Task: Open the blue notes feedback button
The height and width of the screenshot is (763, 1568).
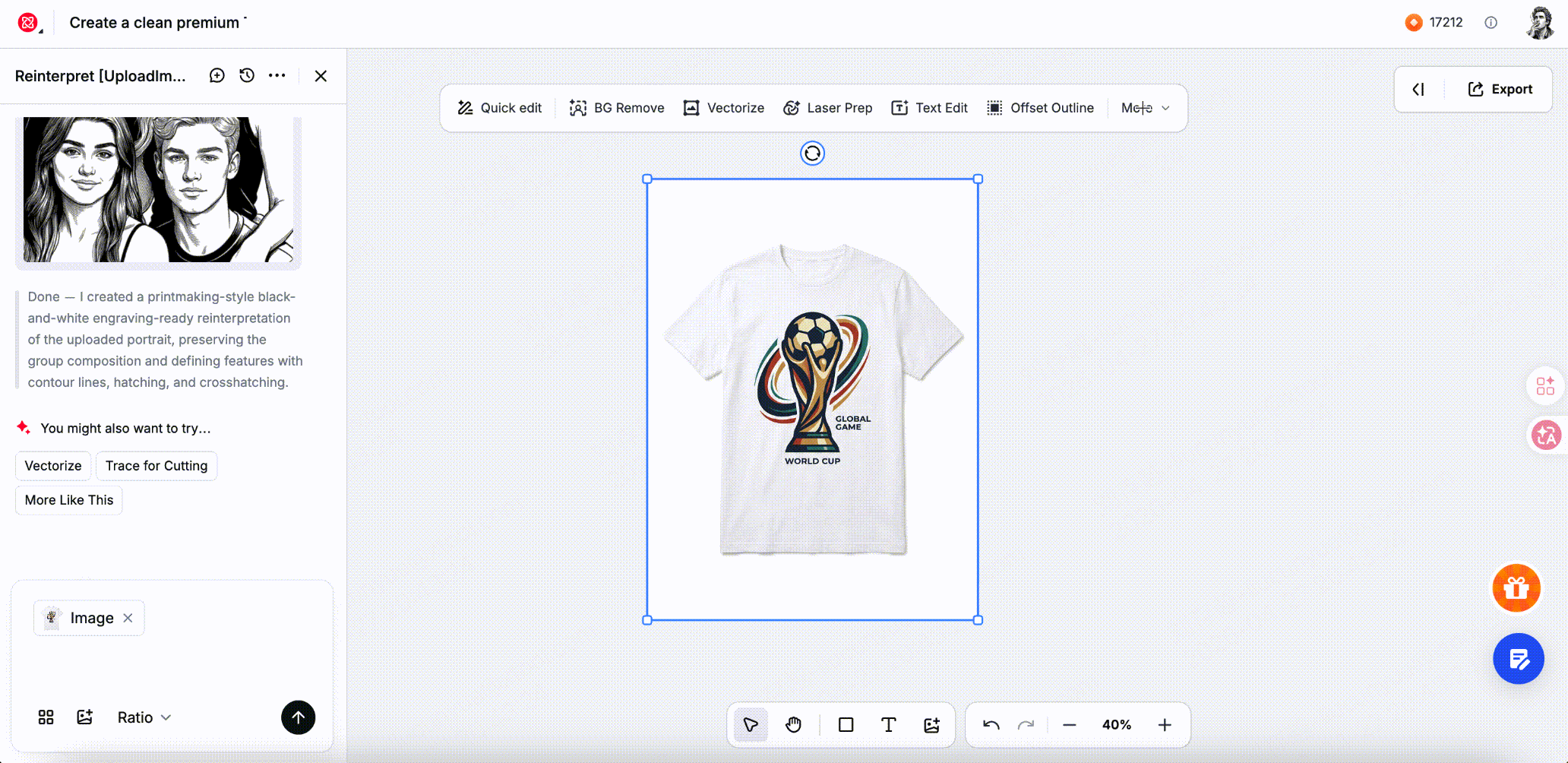Action: pos(1519,659)
